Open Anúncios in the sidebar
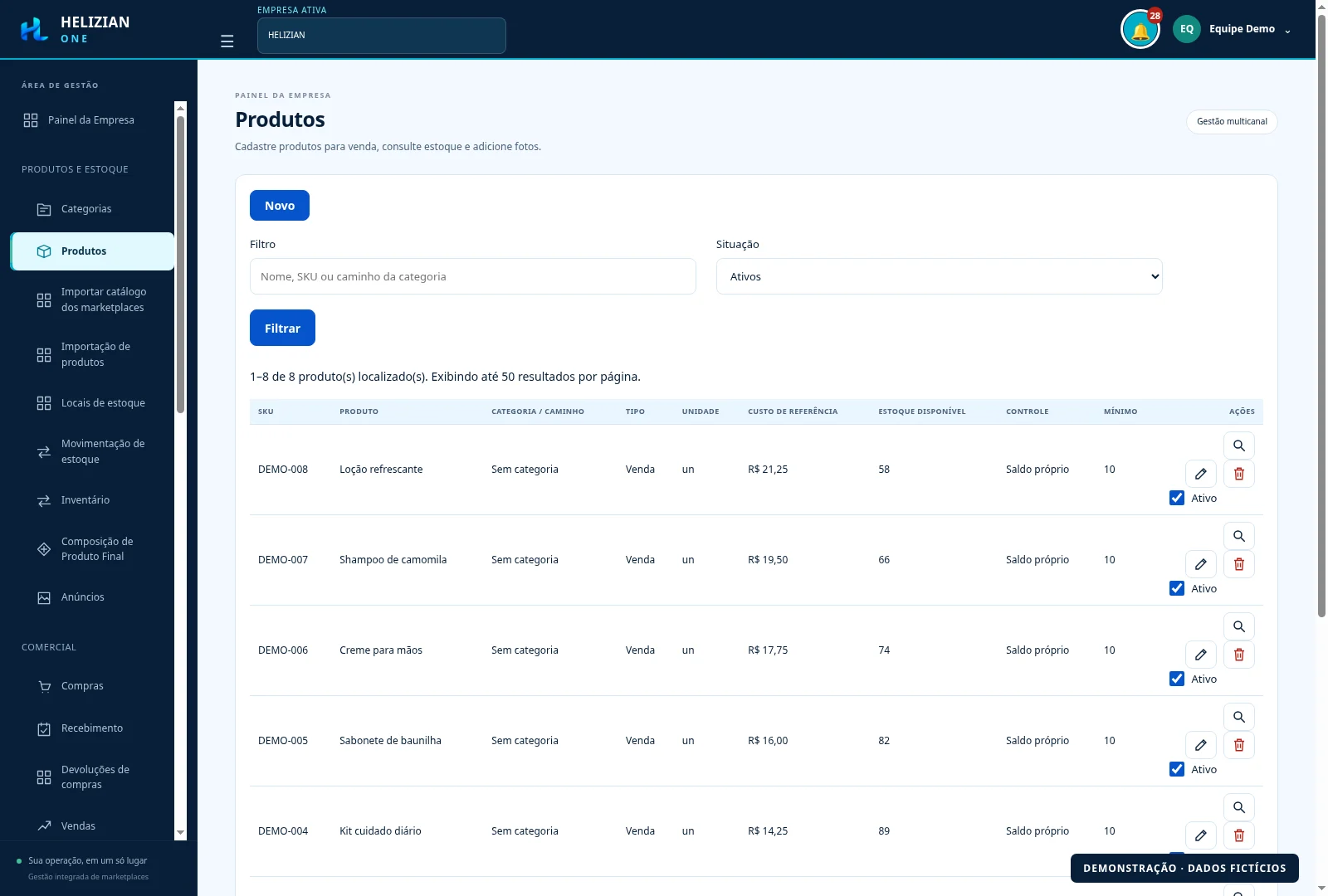This screenshot has height=896, width=1328. (92, 597)
